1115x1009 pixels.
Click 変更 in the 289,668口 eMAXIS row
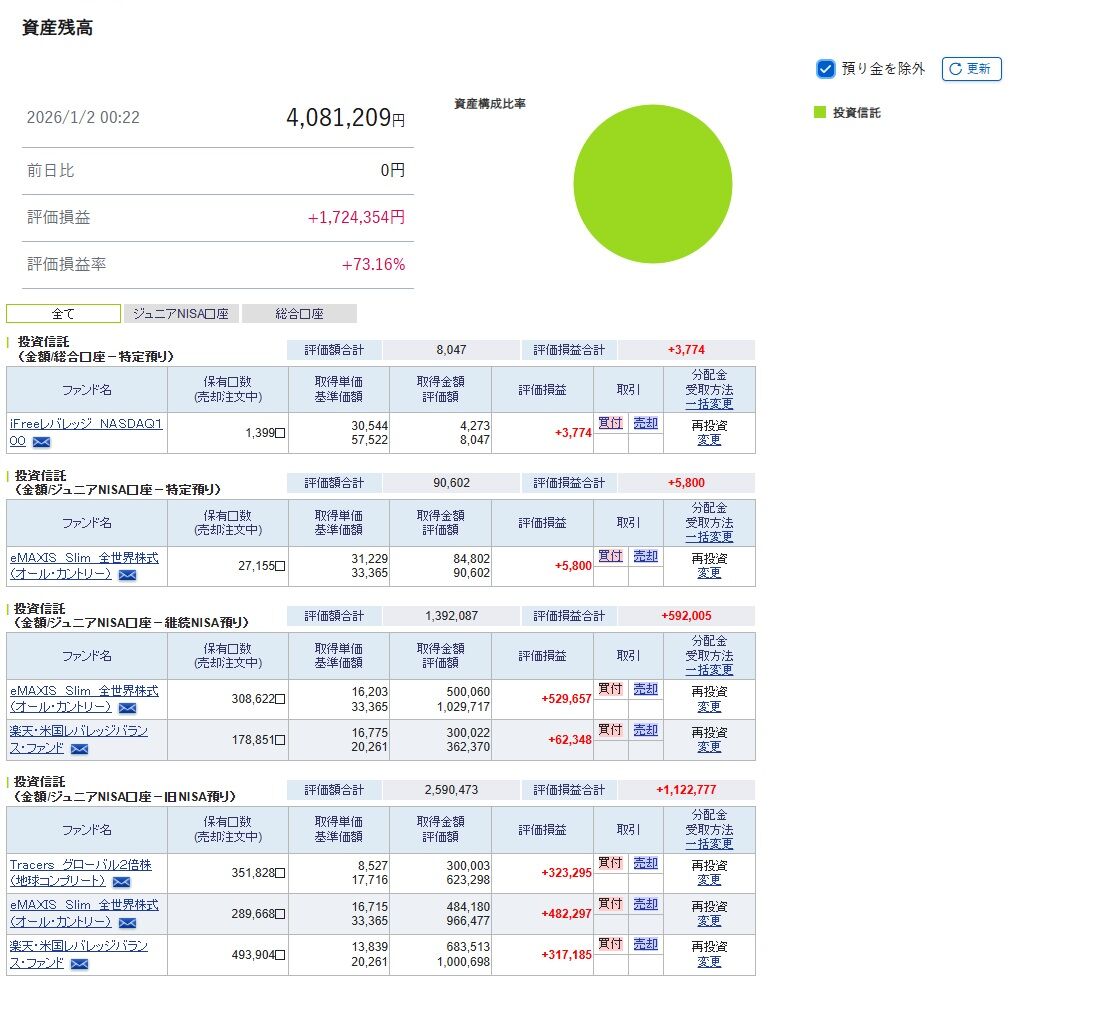click(x=709, y=921)
